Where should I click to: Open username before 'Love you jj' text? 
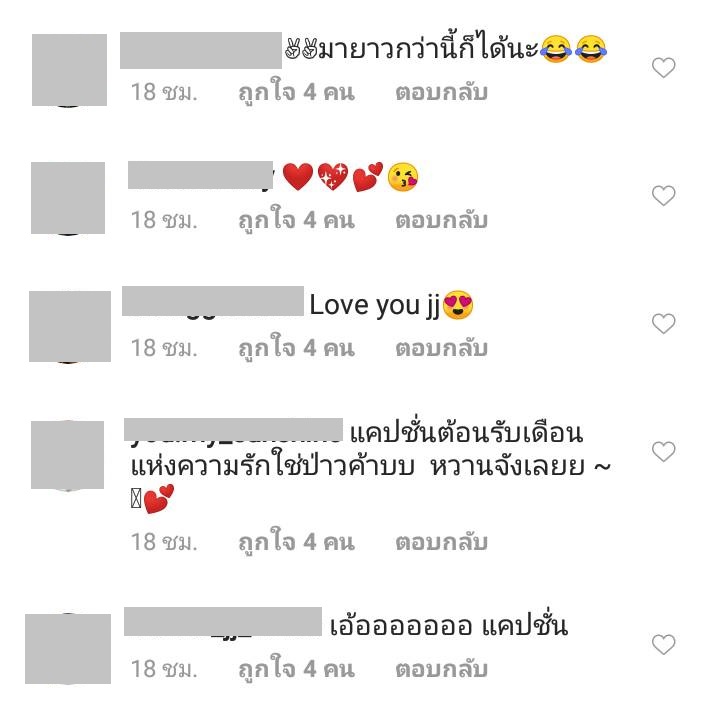[x=212, y=301]
